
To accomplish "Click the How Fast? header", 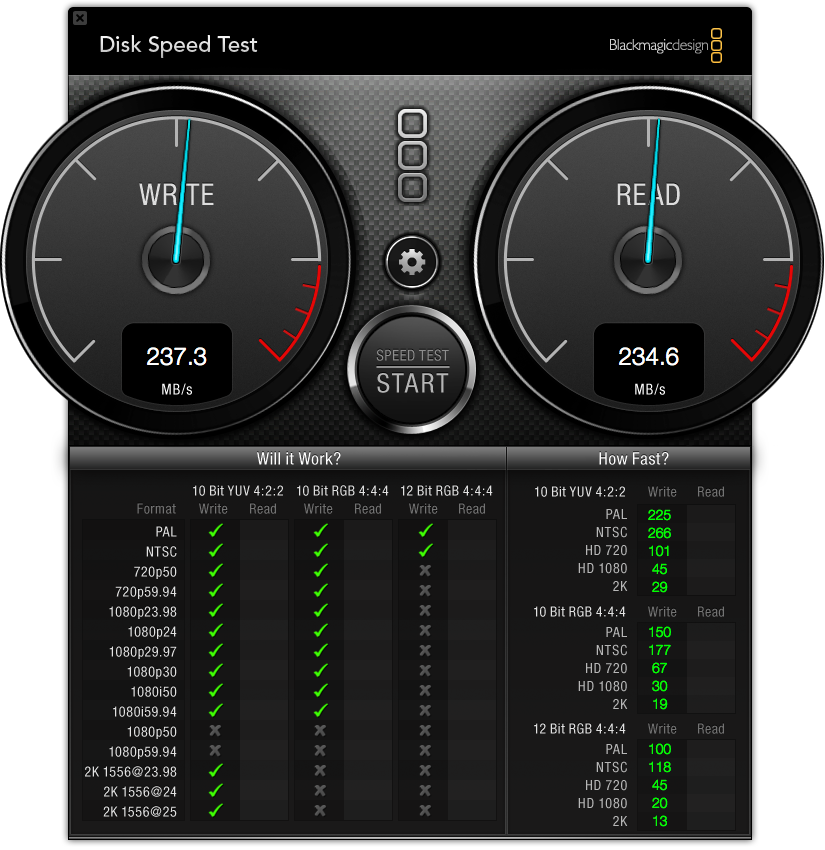I will click(633, 459).
